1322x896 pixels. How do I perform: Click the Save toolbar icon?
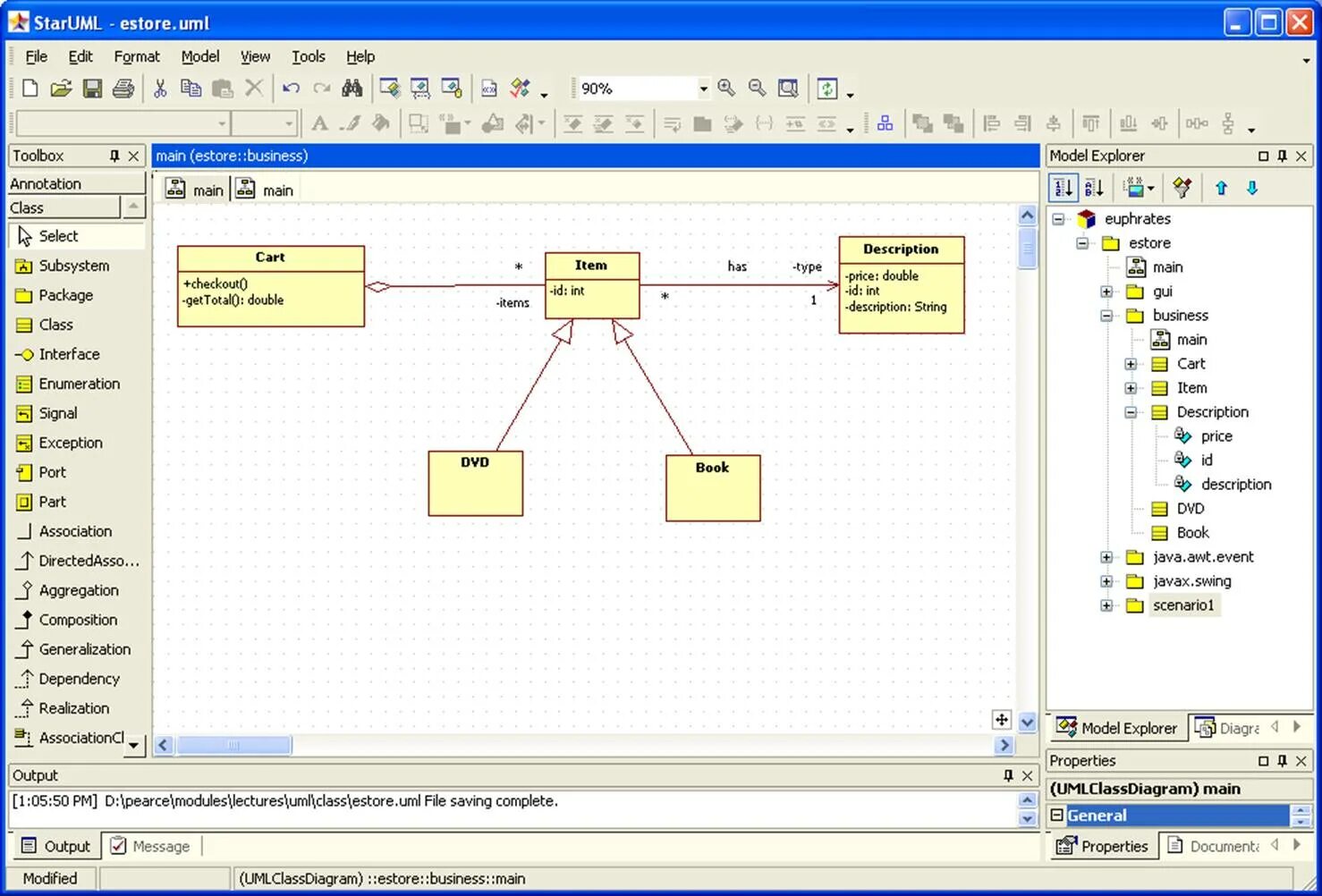click(92, 88)
